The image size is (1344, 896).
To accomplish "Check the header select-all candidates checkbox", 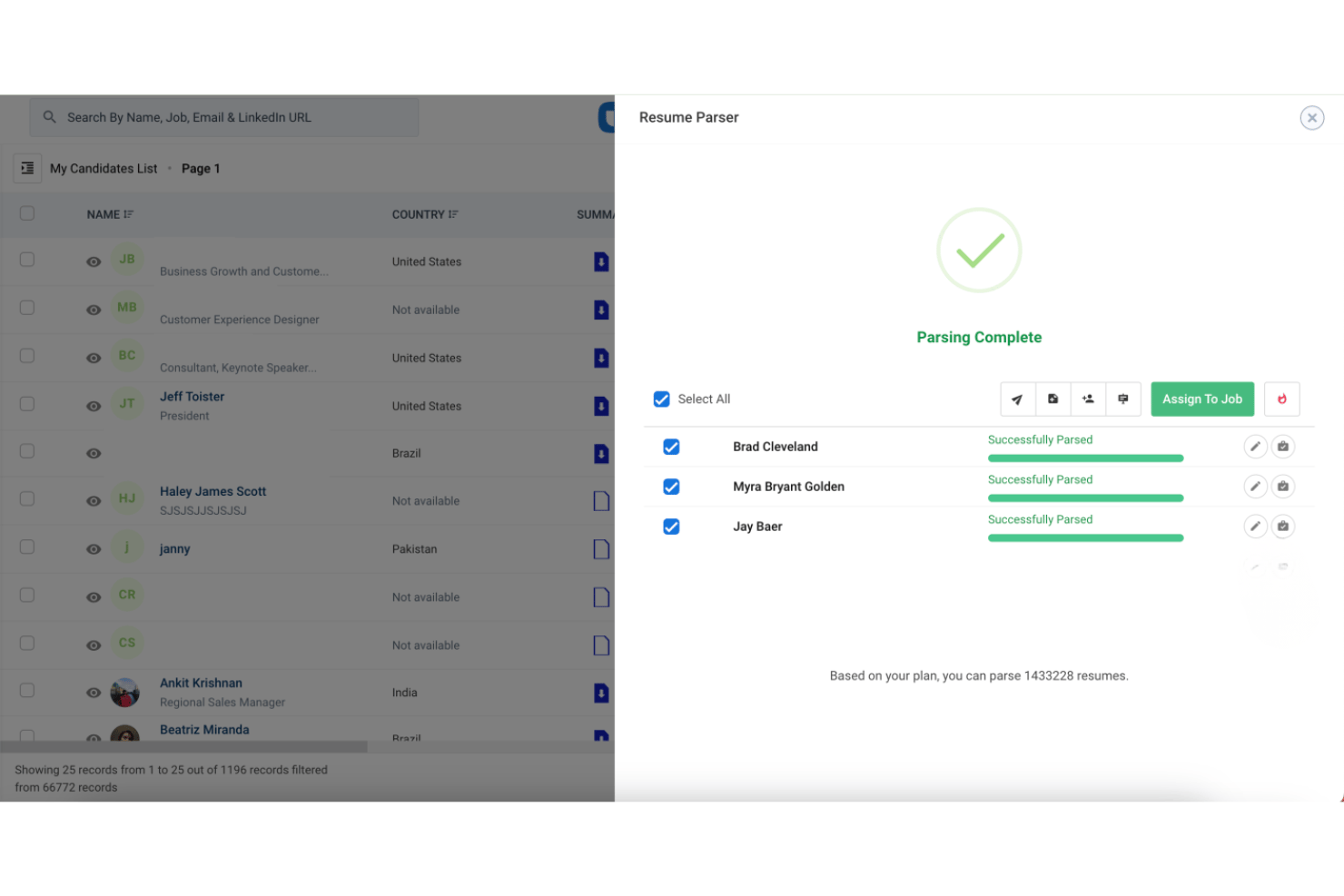I will click(x=27, y=213).
